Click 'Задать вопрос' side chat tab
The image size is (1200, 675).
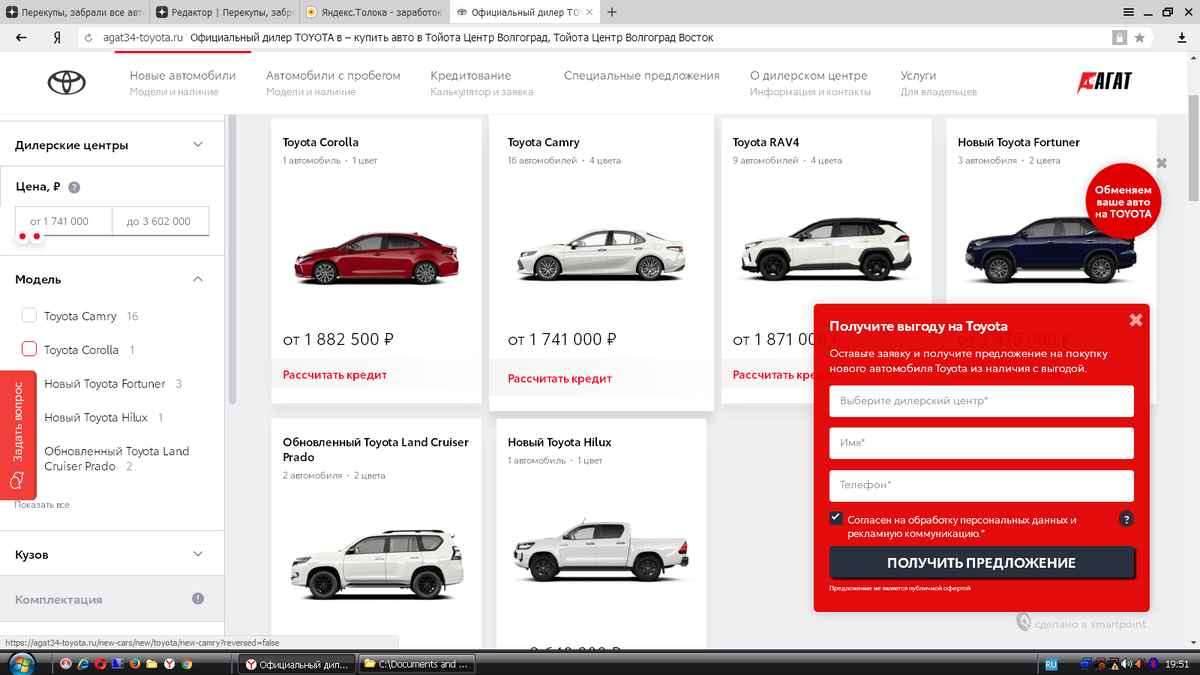pyautogui.click(x=18, y=435)
